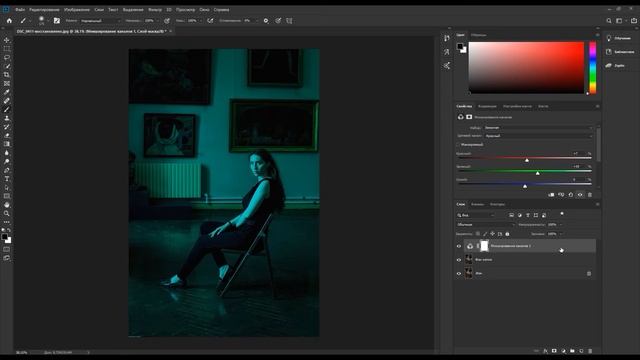Select the Eyedropper tool

coord(7,92)
